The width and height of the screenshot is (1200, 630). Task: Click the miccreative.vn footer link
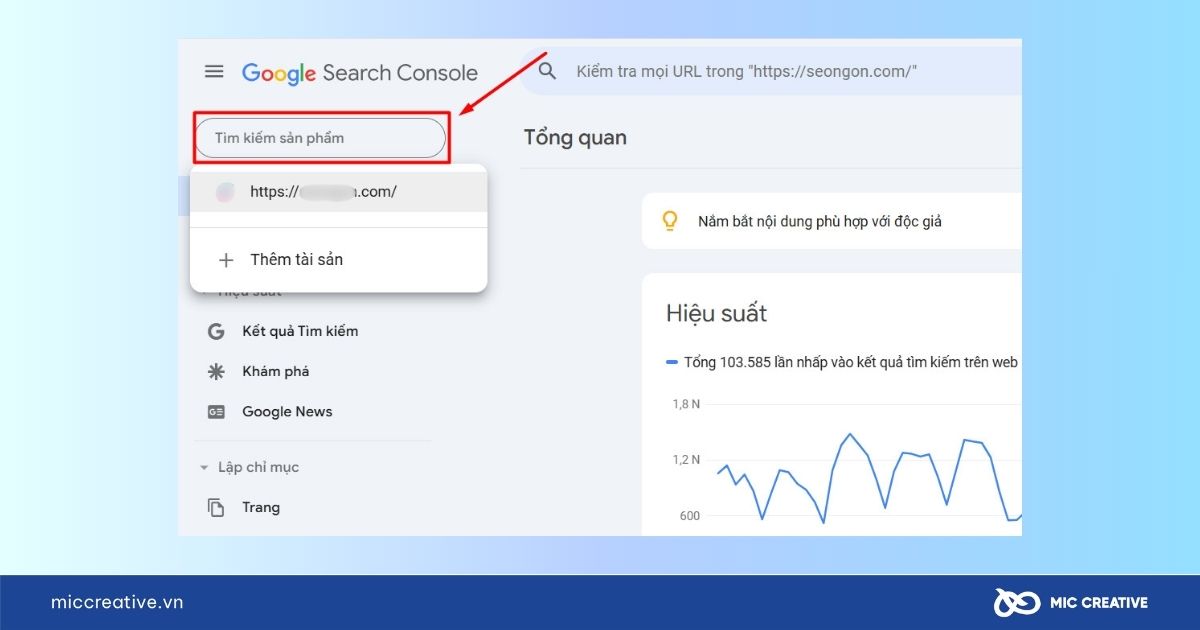[117, 602]
